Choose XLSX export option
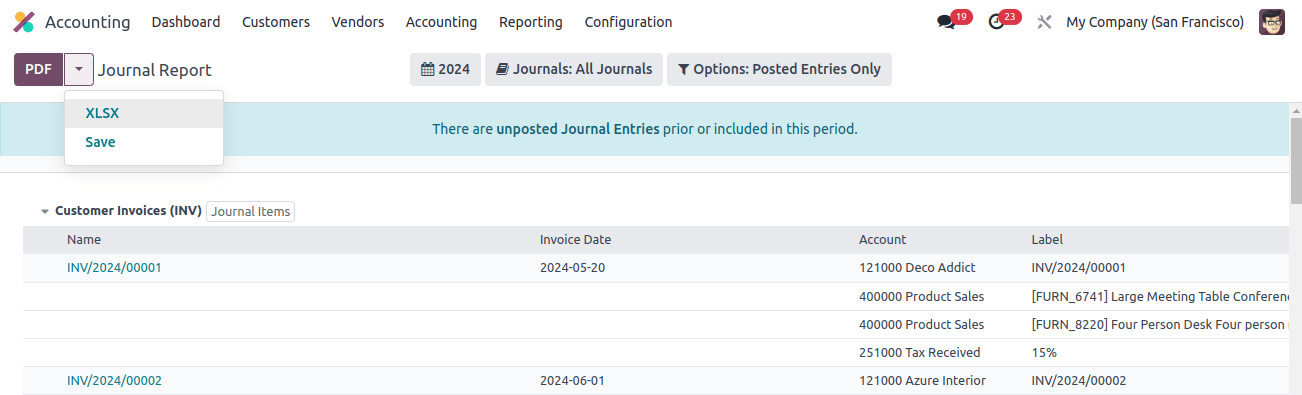Screen dimensions: 1302x395 (x=144, y=113)
